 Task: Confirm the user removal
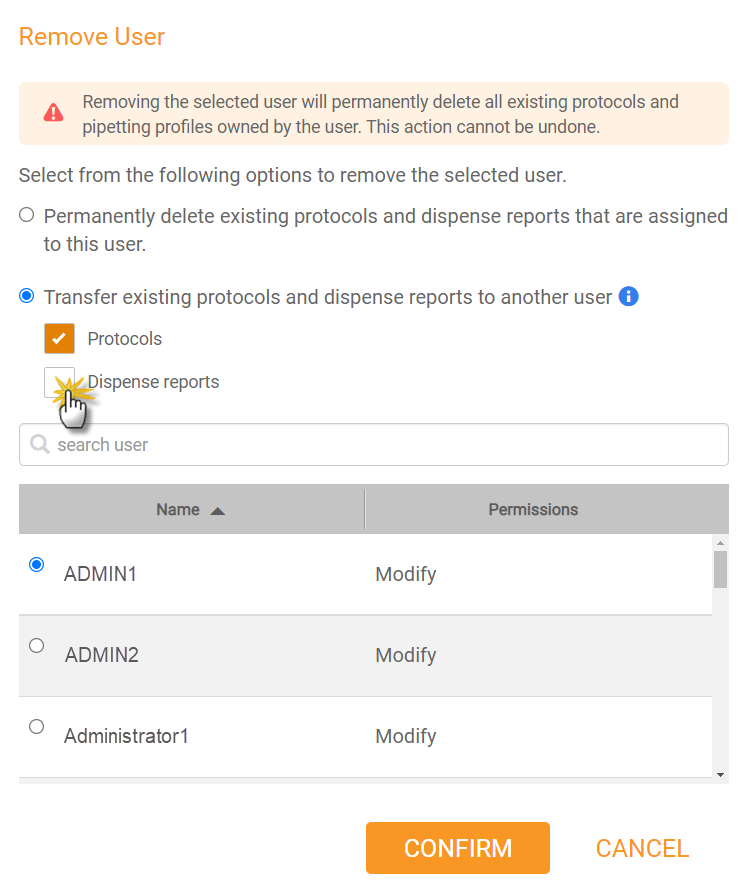coord(457,847)
